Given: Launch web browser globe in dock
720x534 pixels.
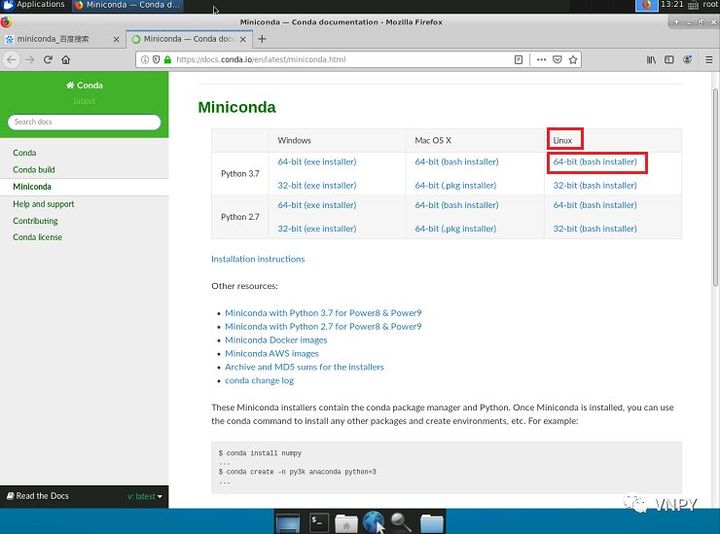Looking at the screenshot, I should [x=373, y=522].
